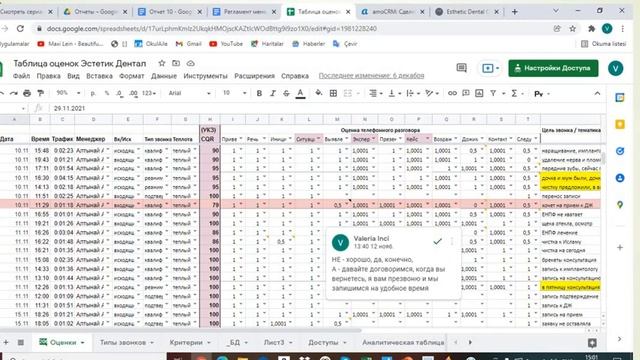This screenshot has width=640, height=360.
Task: Open the Файл menu
Action: coord(21,76)
